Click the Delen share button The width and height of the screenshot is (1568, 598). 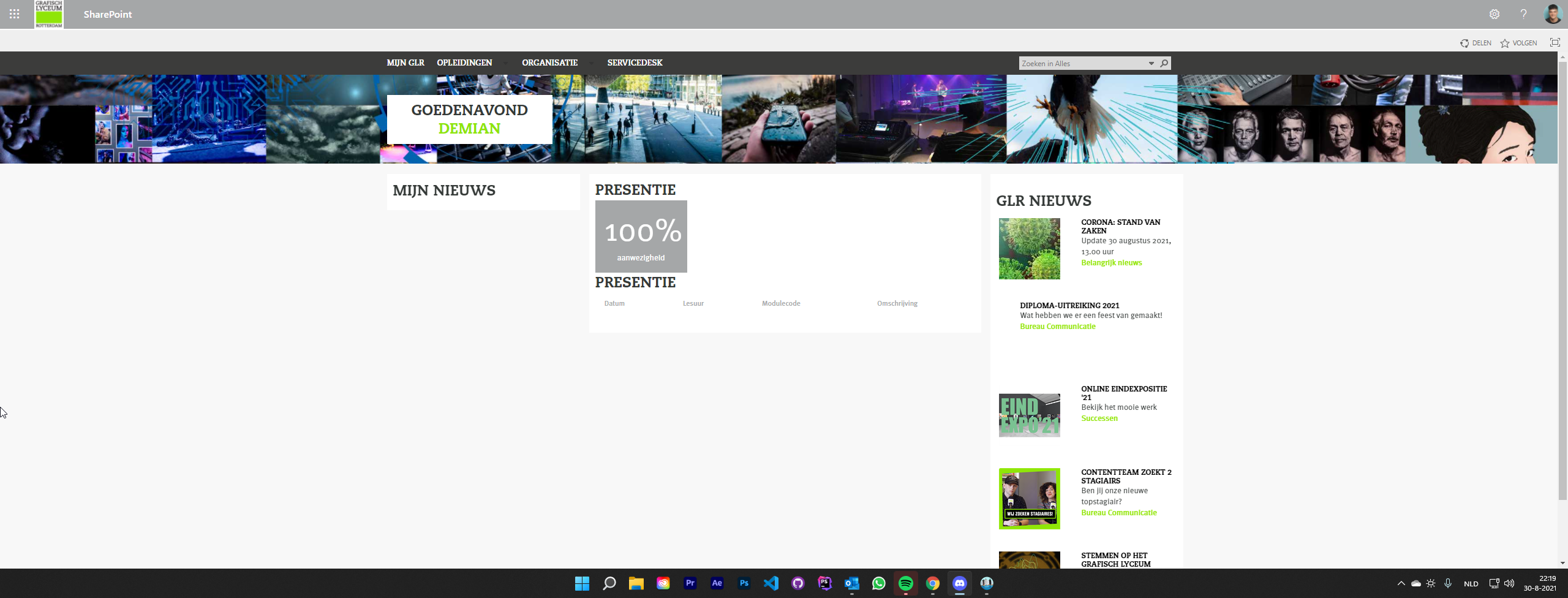coord(1476,43)
